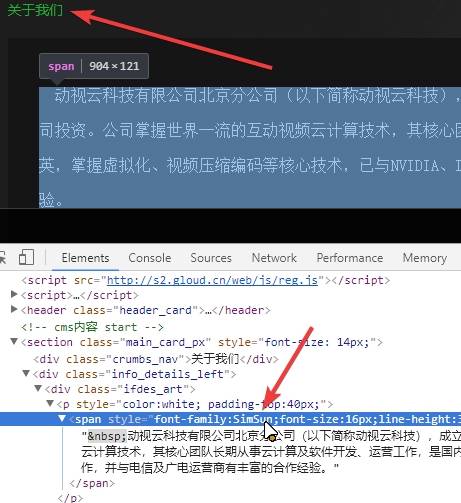Switch to the Console tab

click(x=150, y=258)
